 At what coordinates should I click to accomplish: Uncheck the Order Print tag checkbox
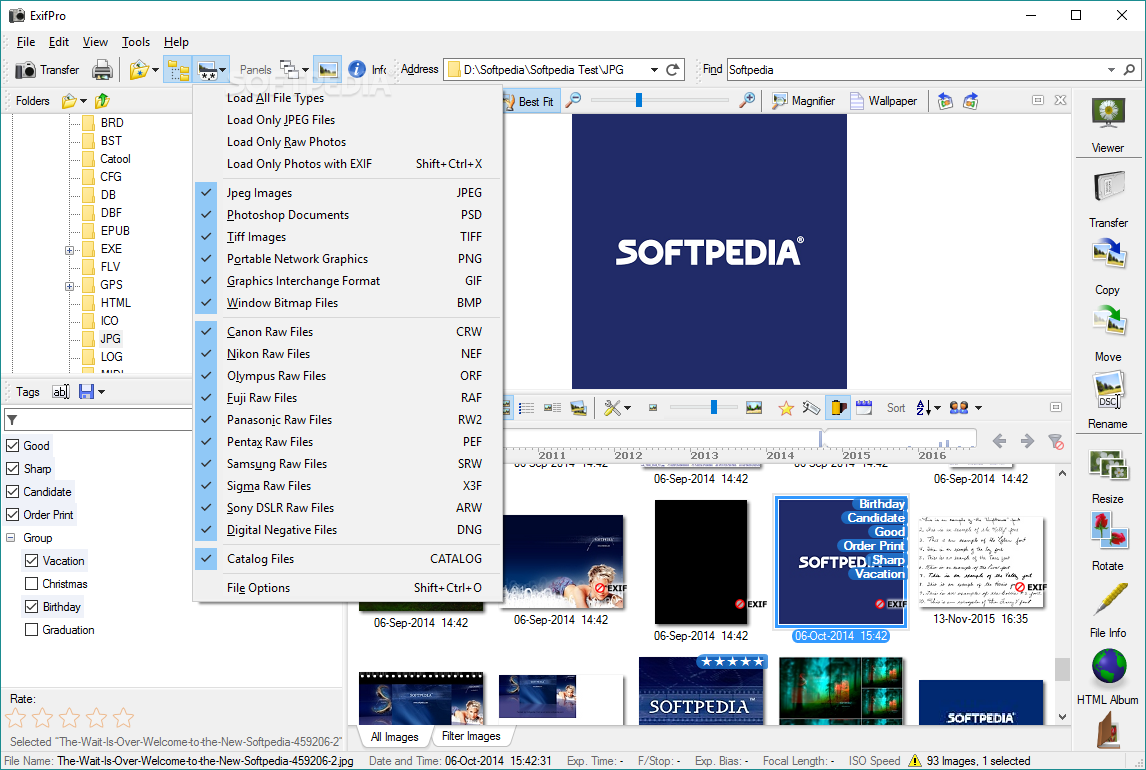(12, 514)
